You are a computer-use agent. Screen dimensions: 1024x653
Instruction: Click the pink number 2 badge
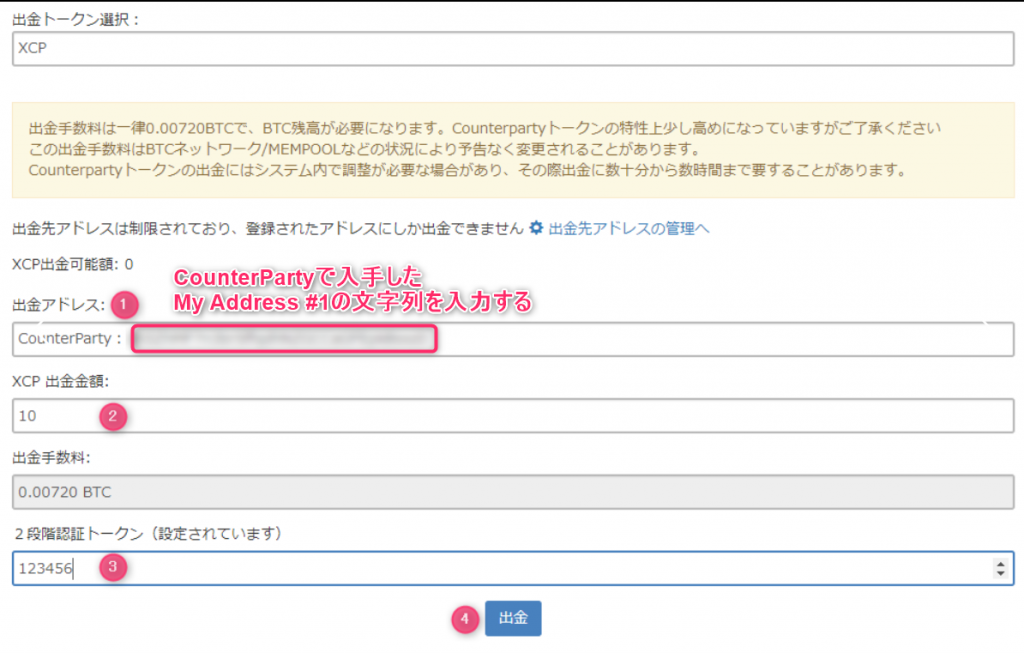coord(113,416)
